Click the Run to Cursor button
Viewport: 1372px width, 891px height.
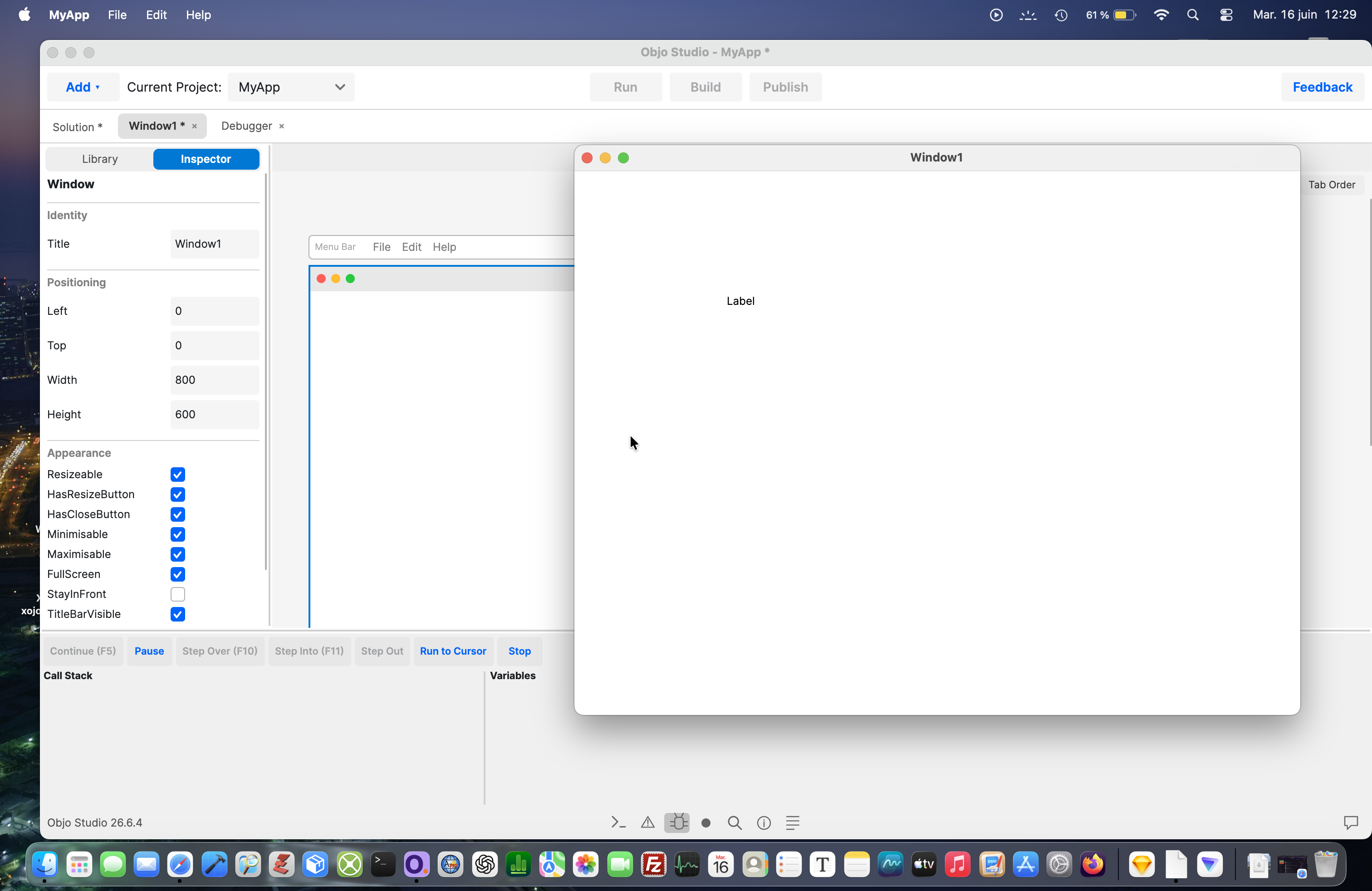[453, 651]
